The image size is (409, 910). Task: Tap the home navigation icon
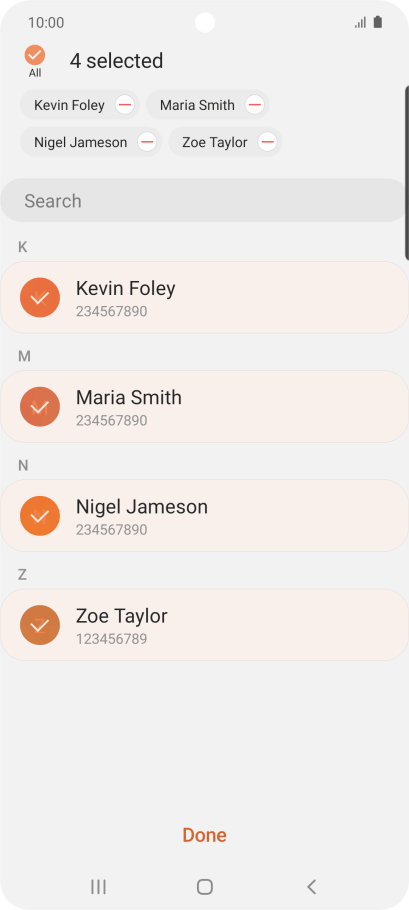click(205, 886)
